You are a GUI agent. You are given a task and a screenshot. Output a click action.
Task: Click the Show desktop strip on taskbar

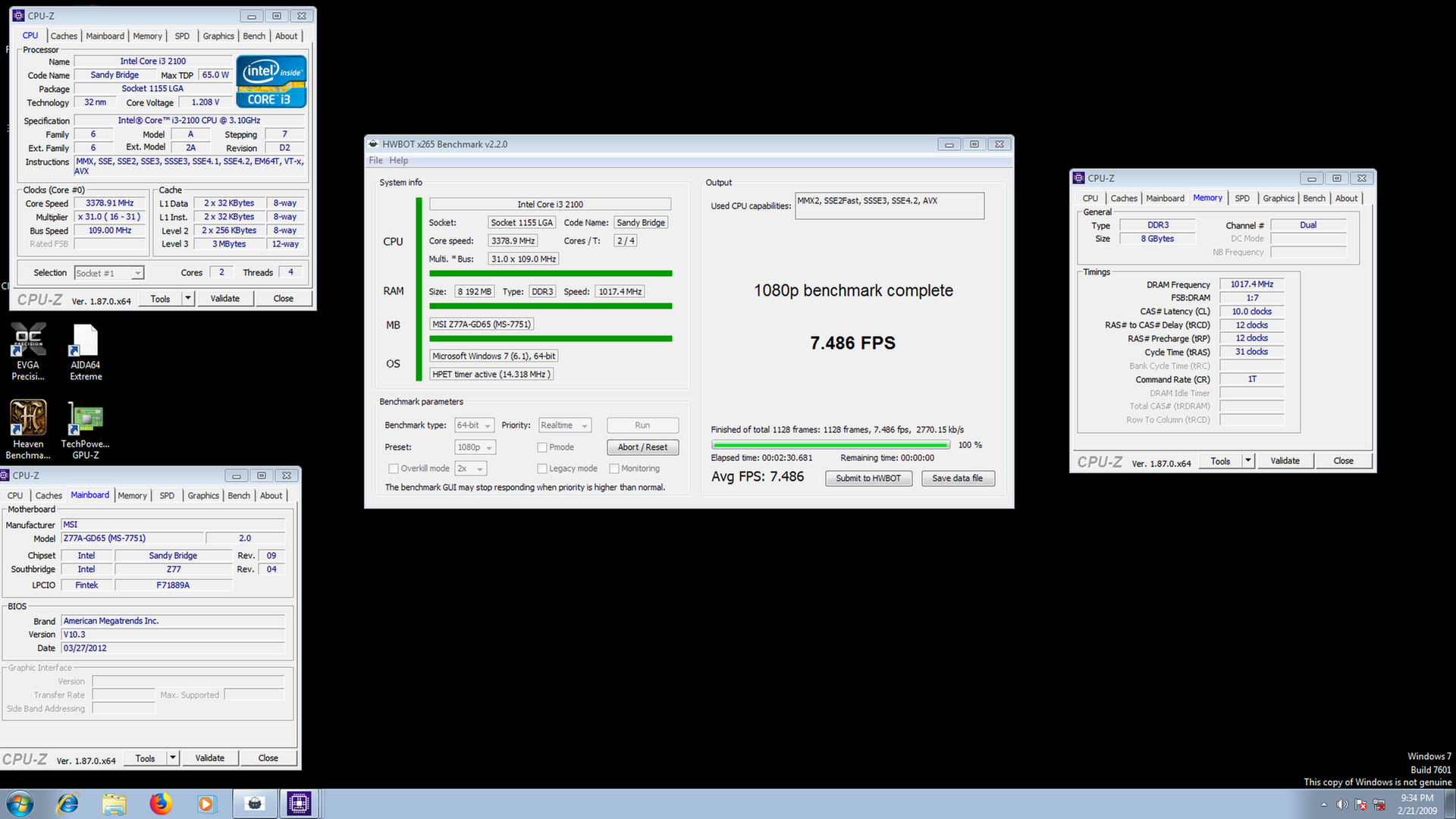click(x=1450, y=804)
